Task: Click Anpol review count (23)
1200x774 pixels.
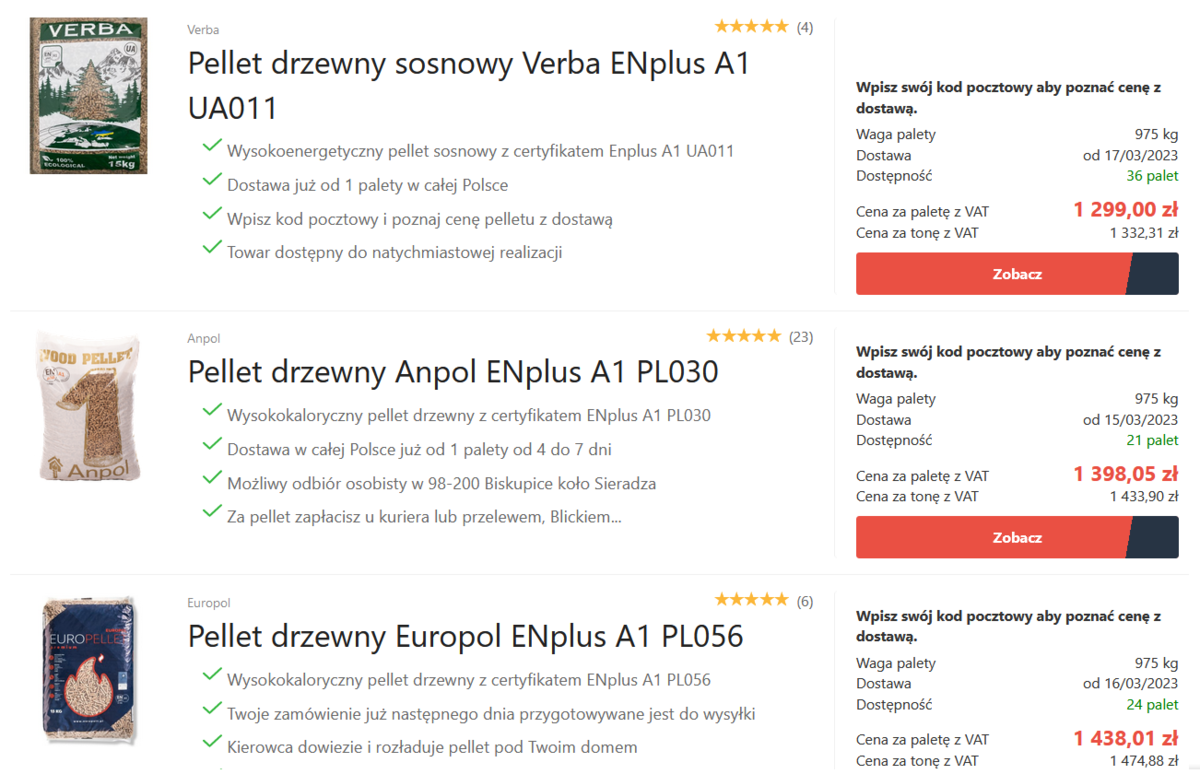Action: pos(801,337)
